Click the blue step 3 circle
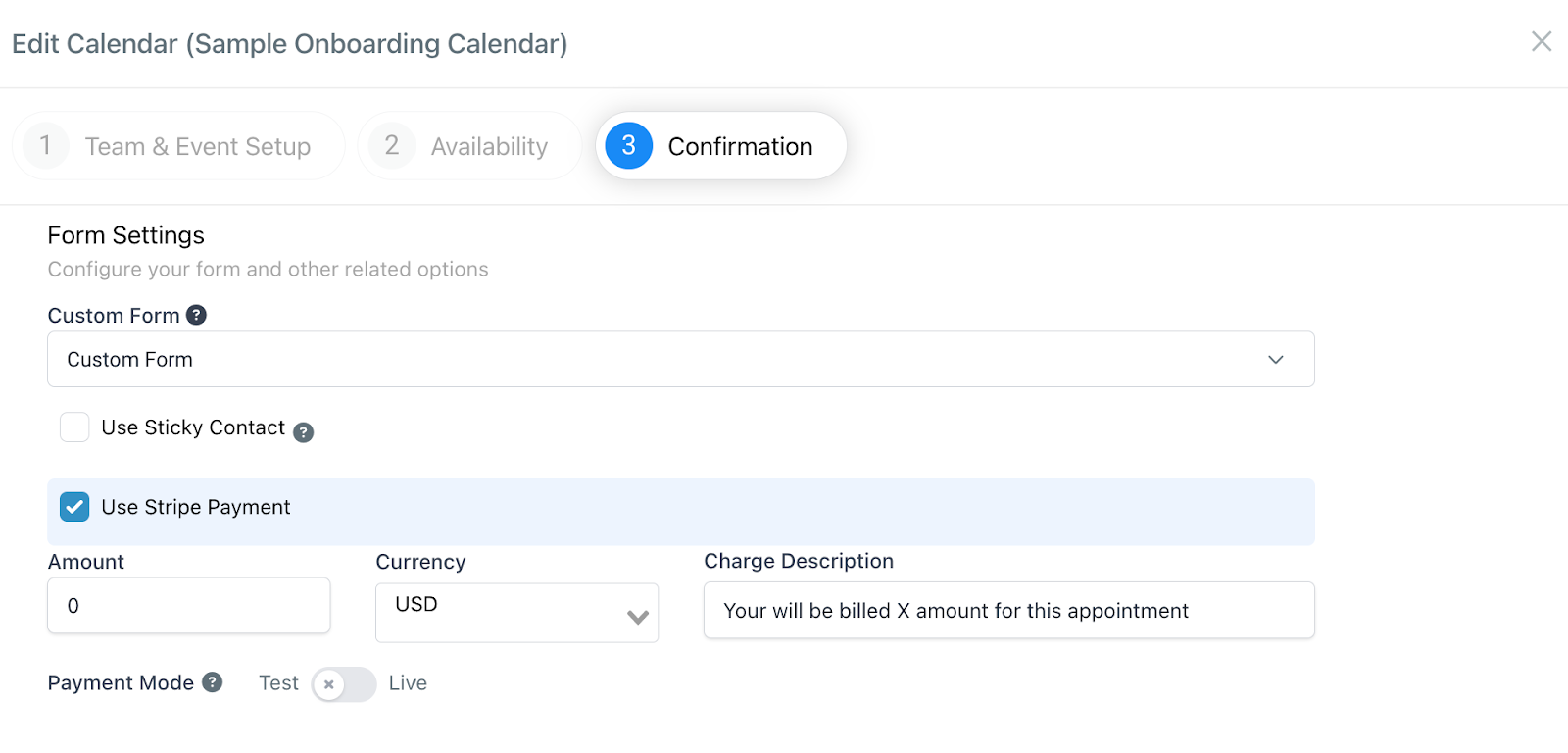 click(629, 146)
